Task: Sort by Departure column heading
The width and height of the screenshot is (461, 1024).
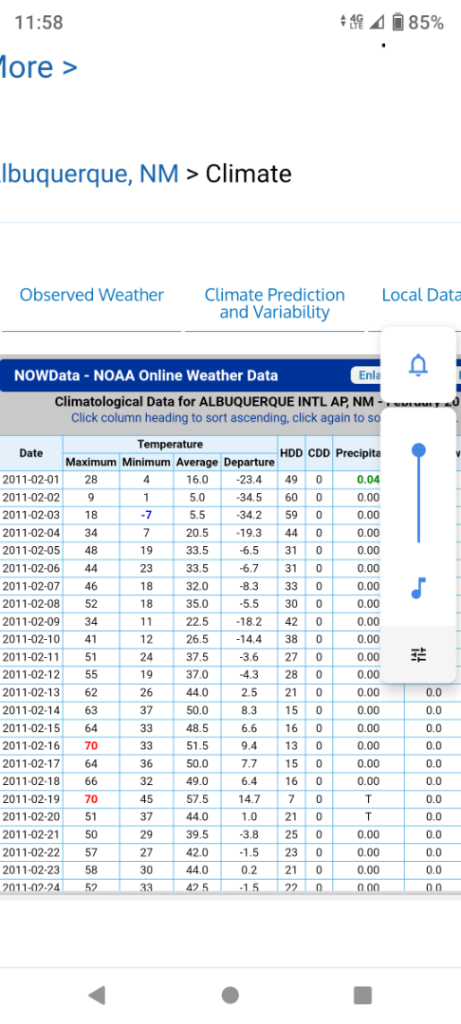Action: point(249,462)
